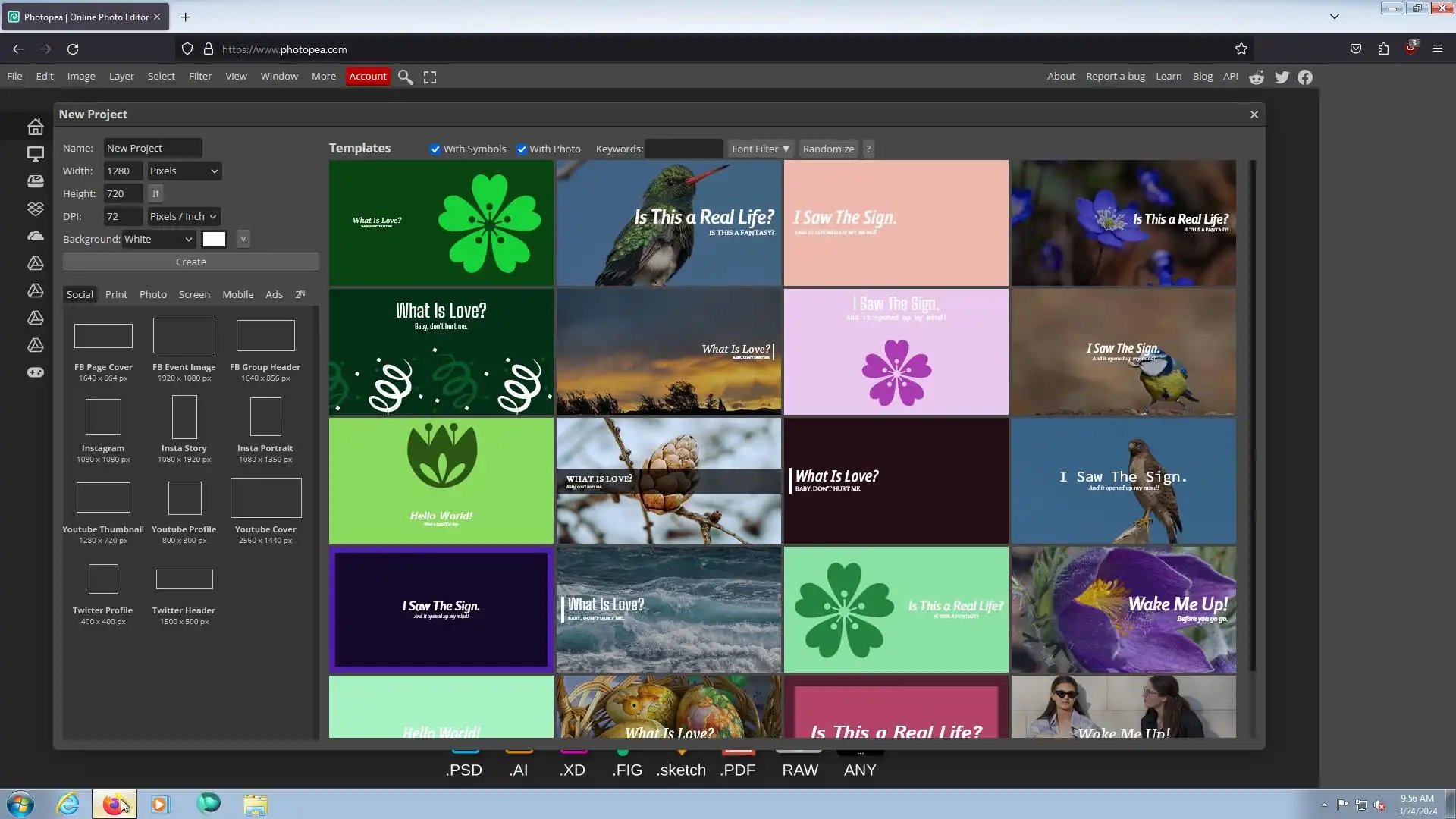This screenshot has height=819, width=1456.
Task: Click the This Device monitor icon
Action: [x=35, y=154]
